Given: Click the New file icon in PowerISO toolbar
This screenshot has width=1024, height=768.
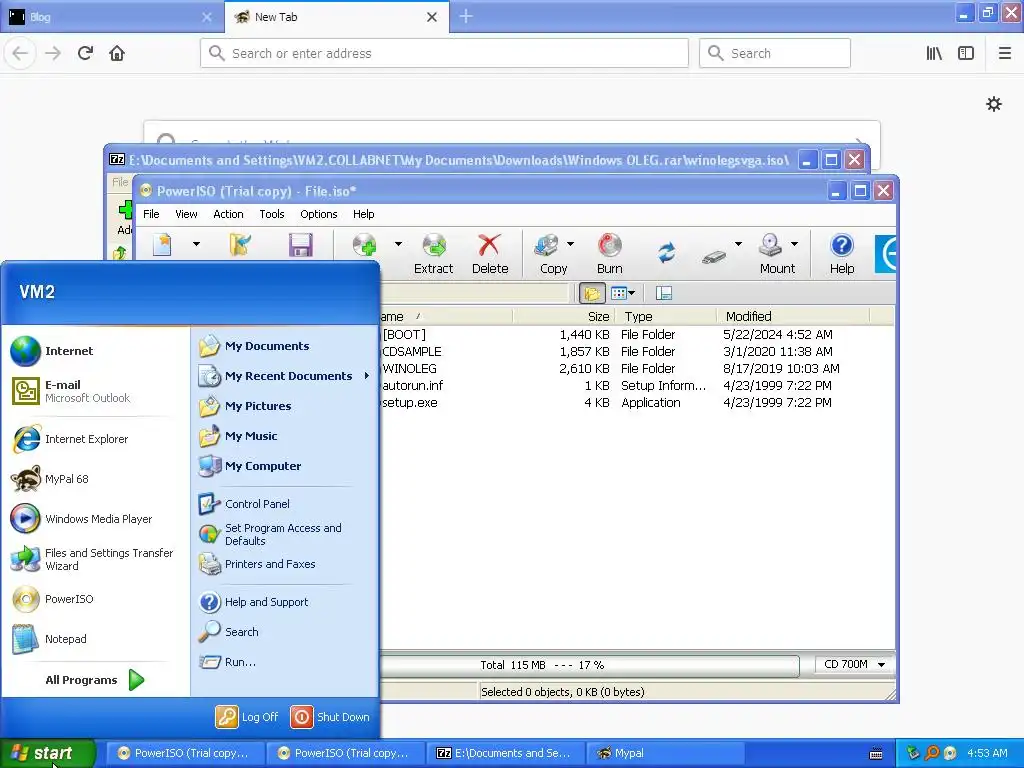Looking at the screenshot, I should (x=162, y=244).
